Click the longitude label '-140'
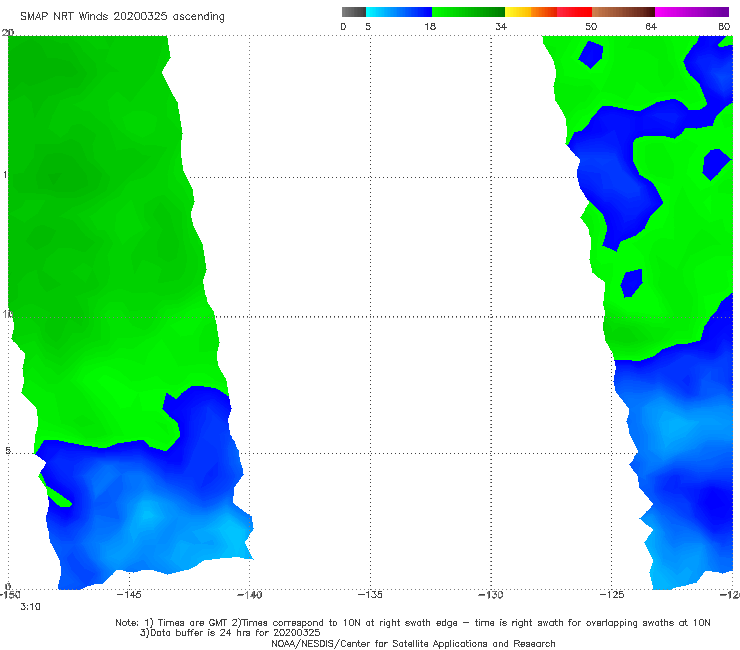Viewport: 740px width, 650px height. coord(249,594)
